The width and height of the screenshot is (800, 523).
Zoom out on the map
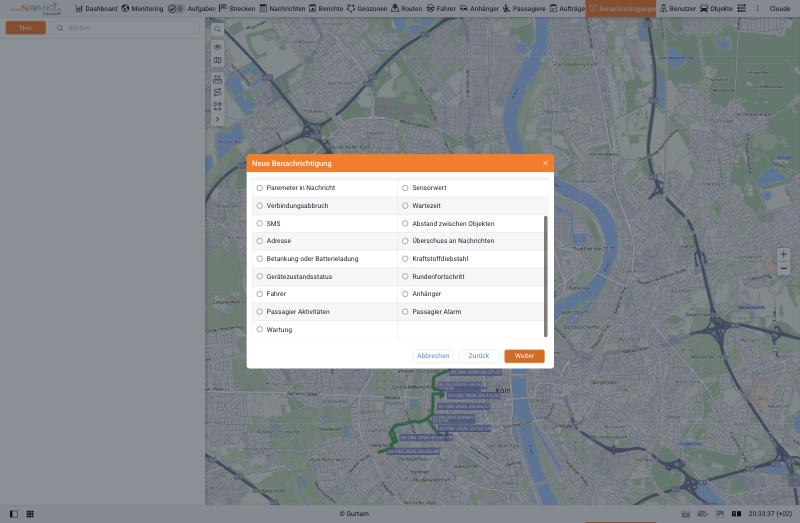(x=784, y=268)
